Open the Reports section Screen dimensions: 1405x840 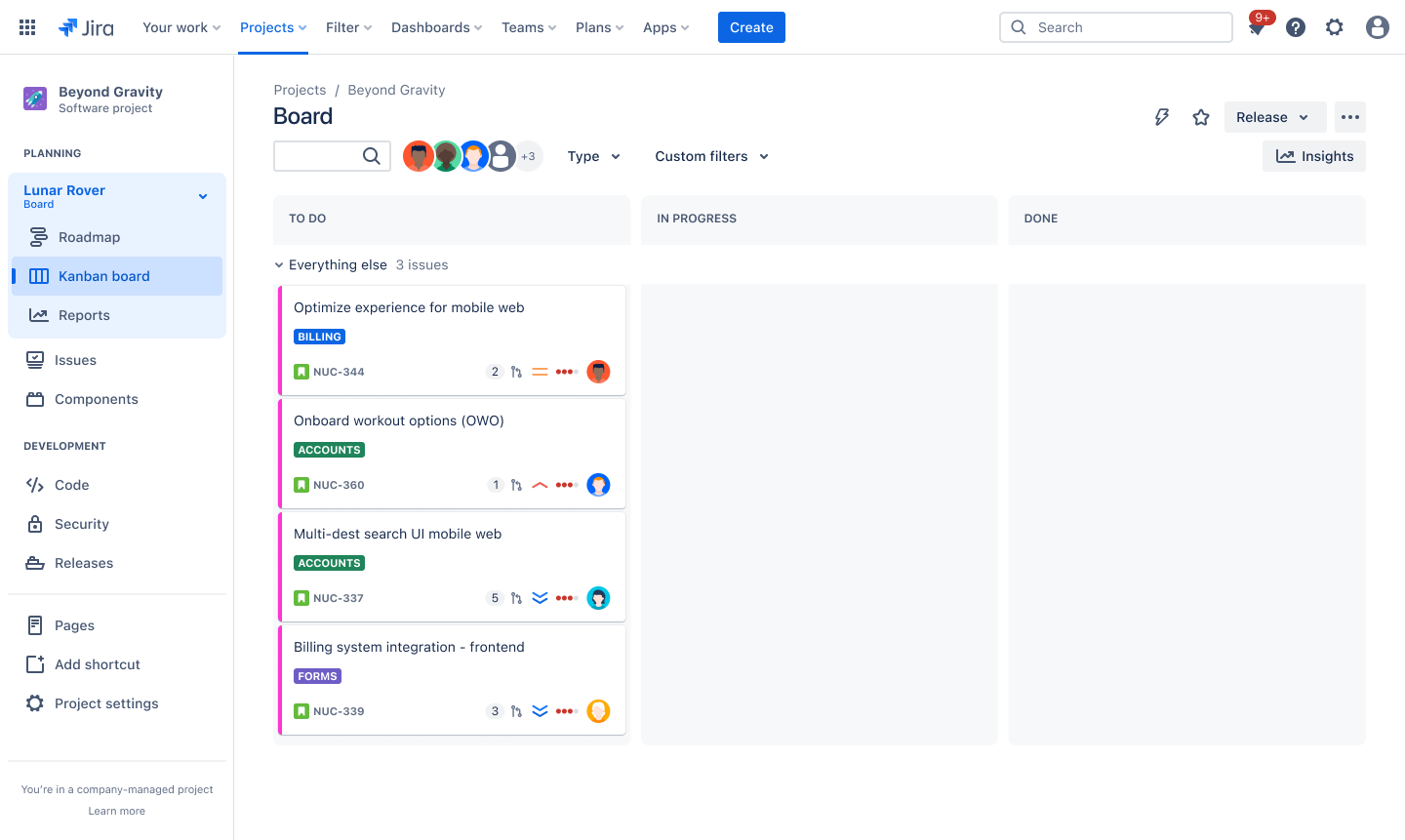click(83, 314)
